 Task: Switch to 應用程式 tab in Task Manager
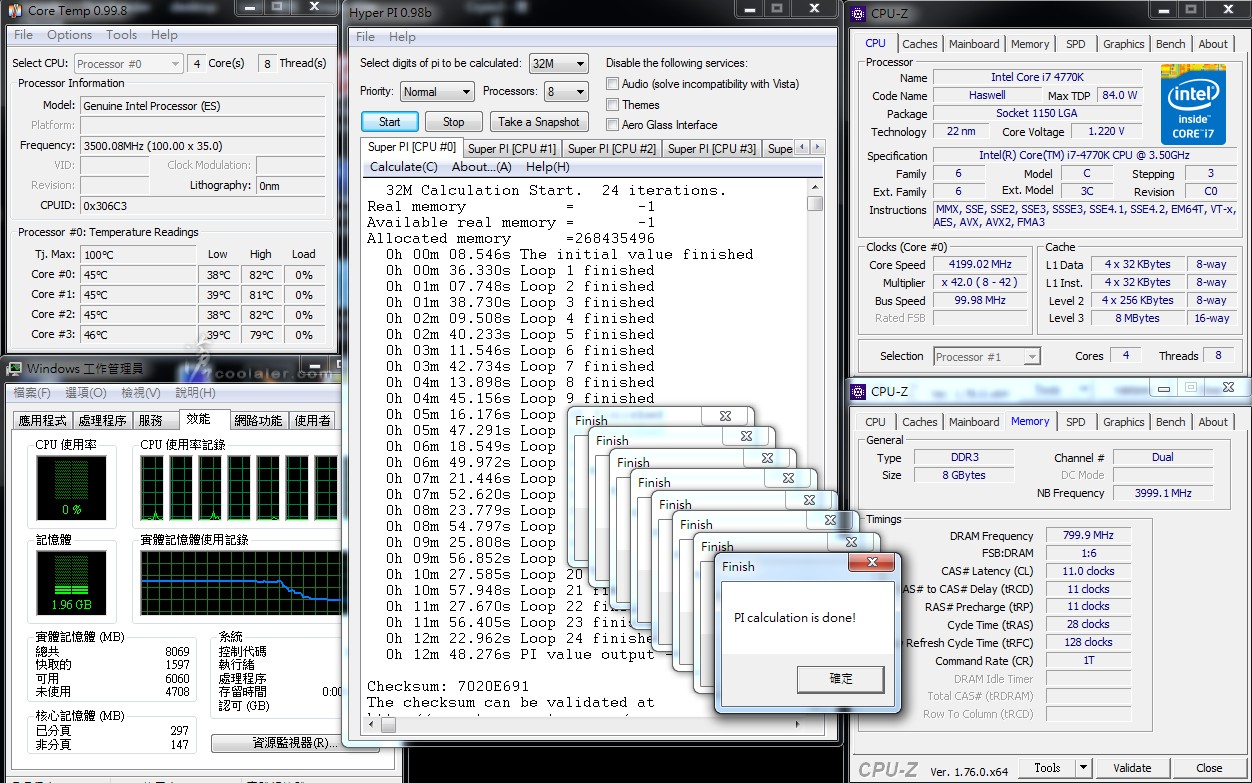coord(43,421)
